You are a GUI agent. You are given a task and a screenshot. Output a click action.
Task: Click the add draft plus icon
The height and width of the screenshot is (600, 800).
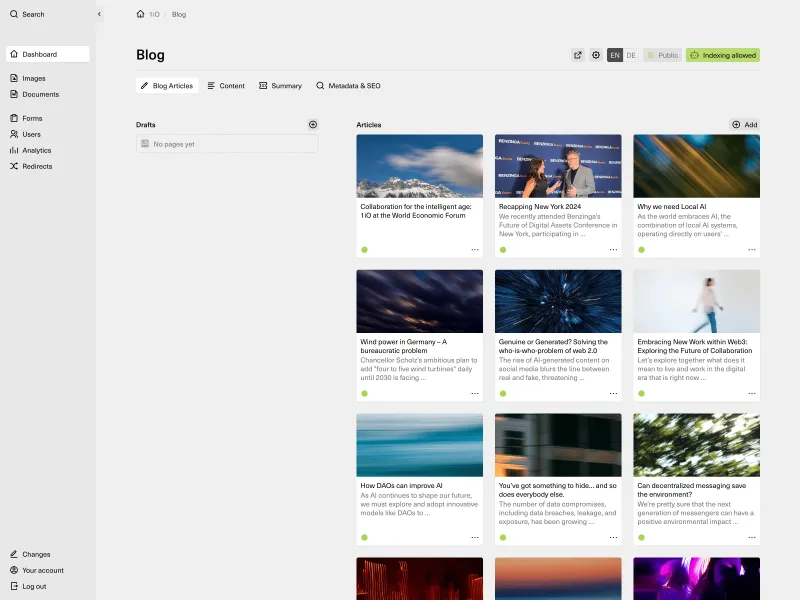tap(312, 124)
